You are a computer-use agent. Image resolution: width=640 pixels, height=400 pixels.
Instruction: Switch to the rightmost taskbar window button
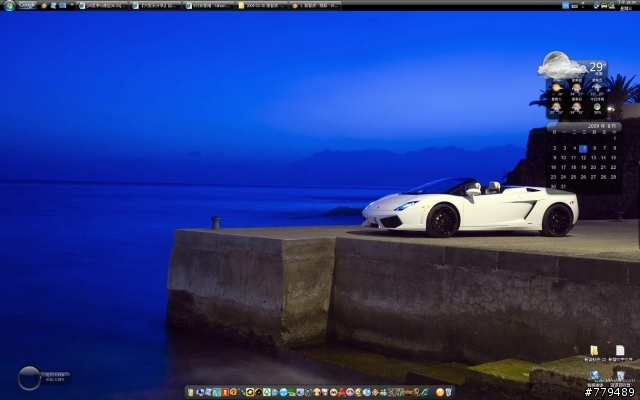coord(315,5)
